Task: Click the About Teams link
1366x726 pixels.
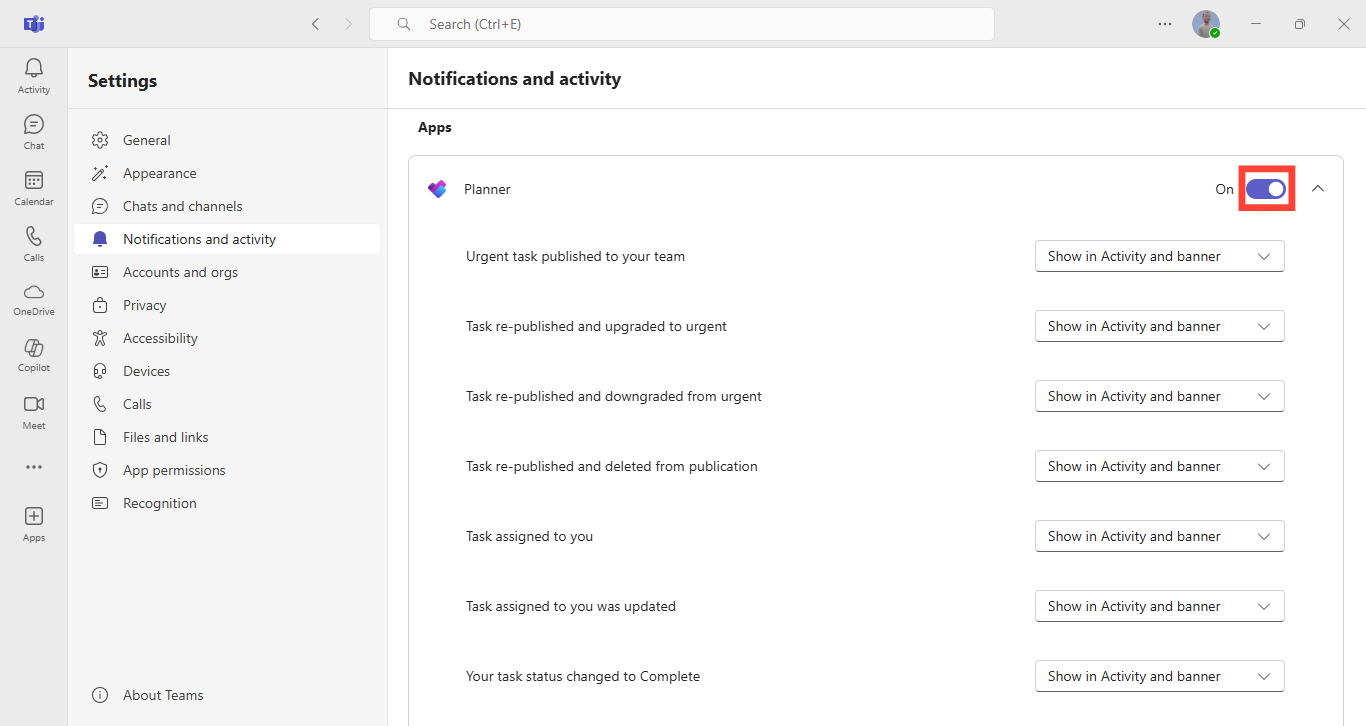Action: click(x=162, y=695)
